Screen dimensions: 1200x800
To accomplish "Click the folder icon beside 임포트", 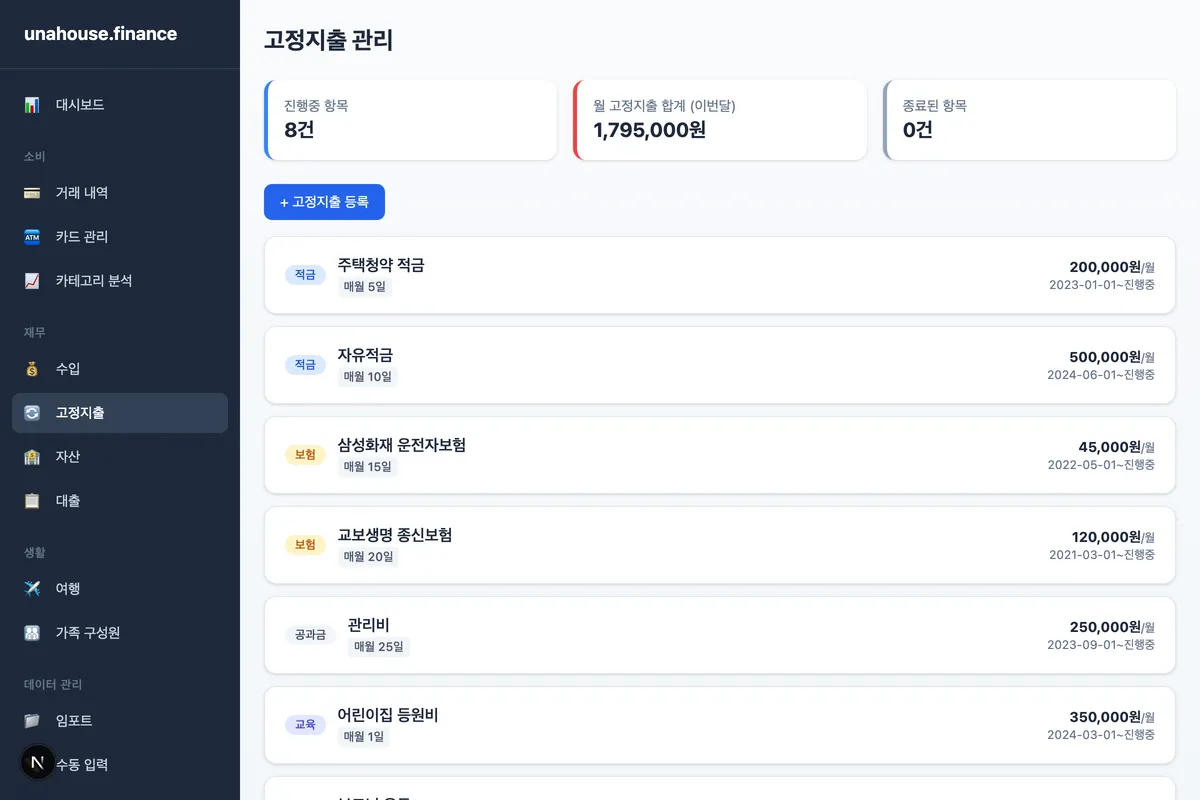I will (32, 721).
